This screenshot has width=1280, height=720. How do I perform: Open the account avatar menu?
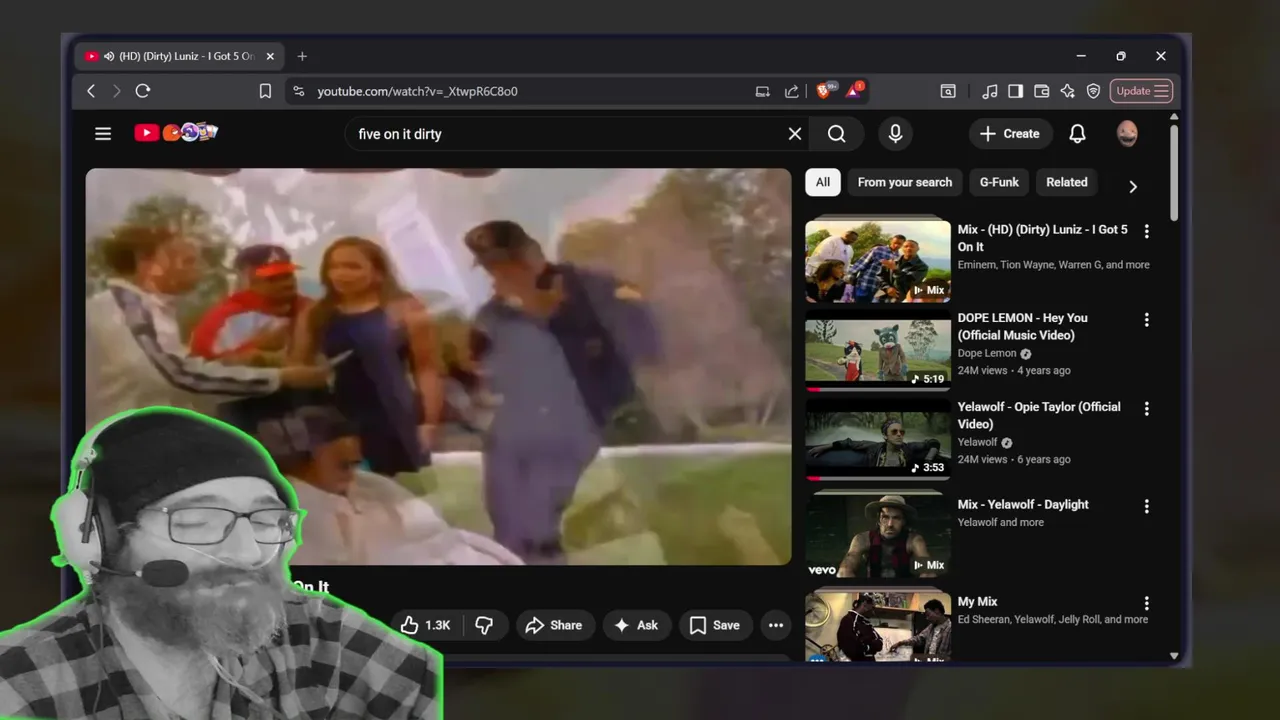point(1127,134)
